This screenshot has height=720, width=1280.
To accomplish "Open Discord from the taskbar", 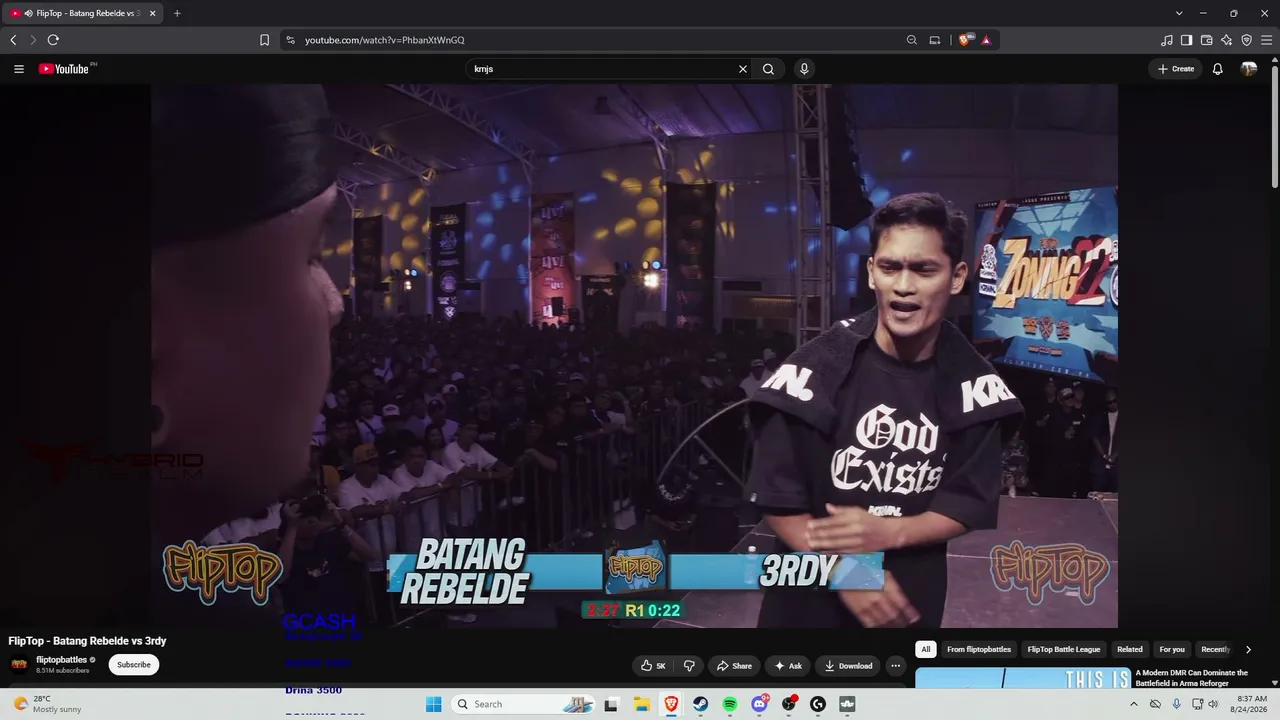I will point(759,704).
